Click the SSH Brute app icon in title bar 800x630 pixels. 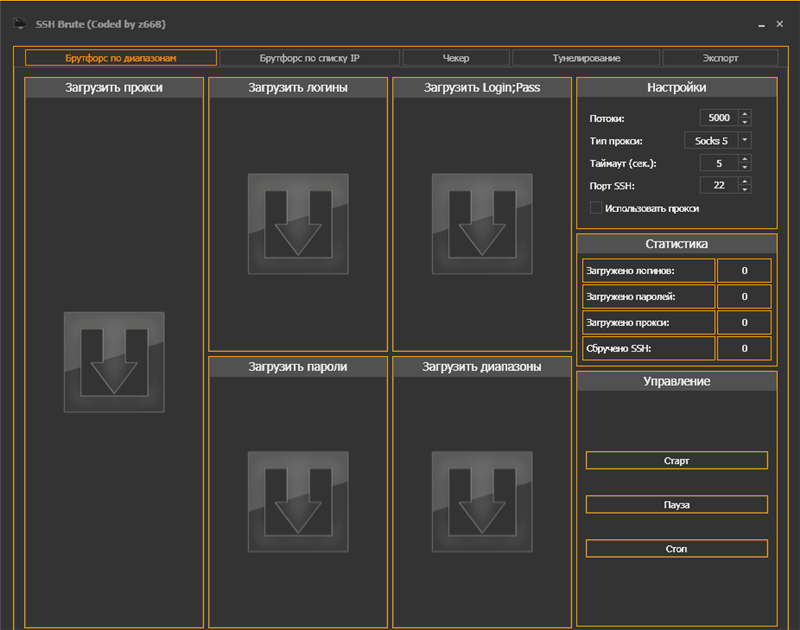point(19,23)
